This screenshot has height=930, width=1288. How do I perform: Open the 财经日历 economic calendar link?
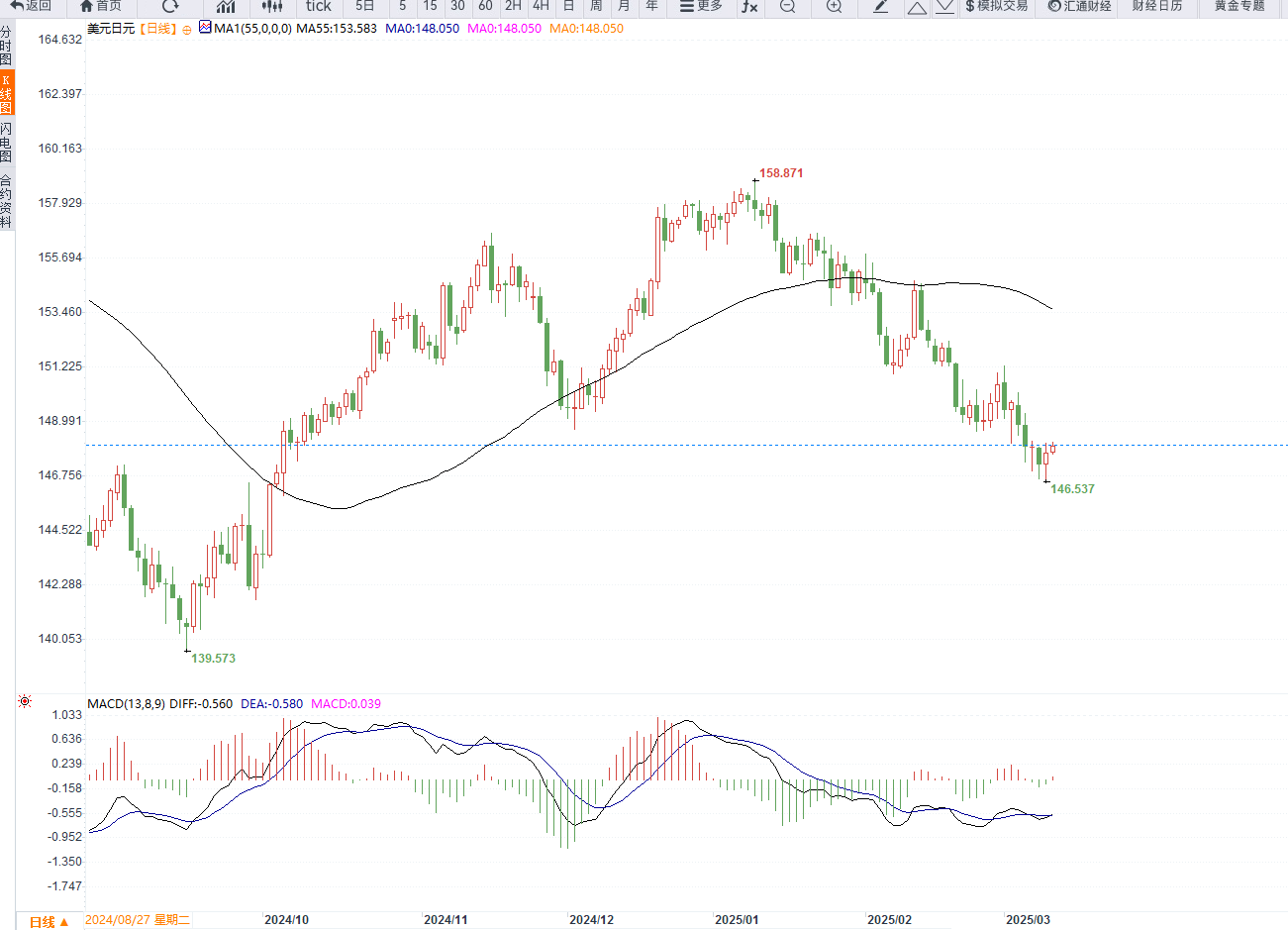coord(1156,6)
